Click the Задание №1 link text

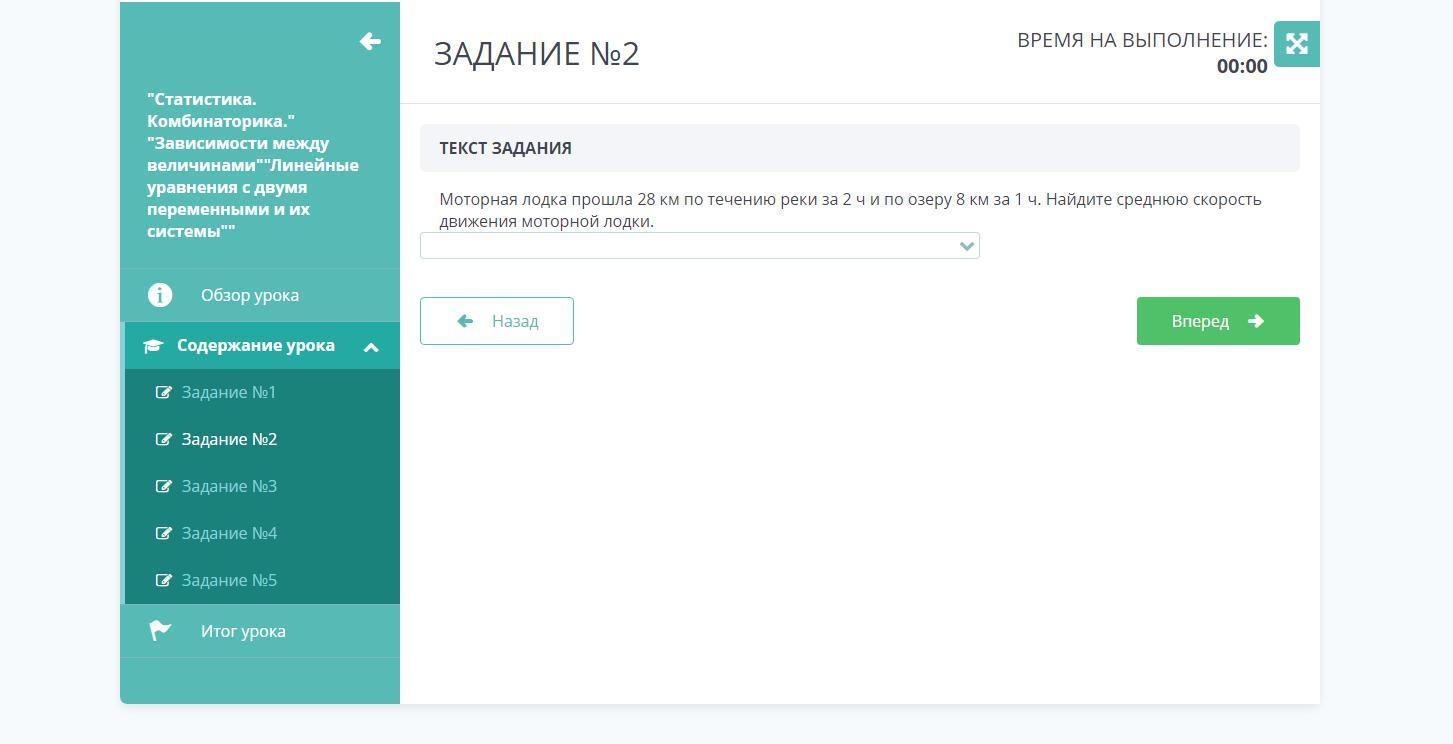[229, 392]
